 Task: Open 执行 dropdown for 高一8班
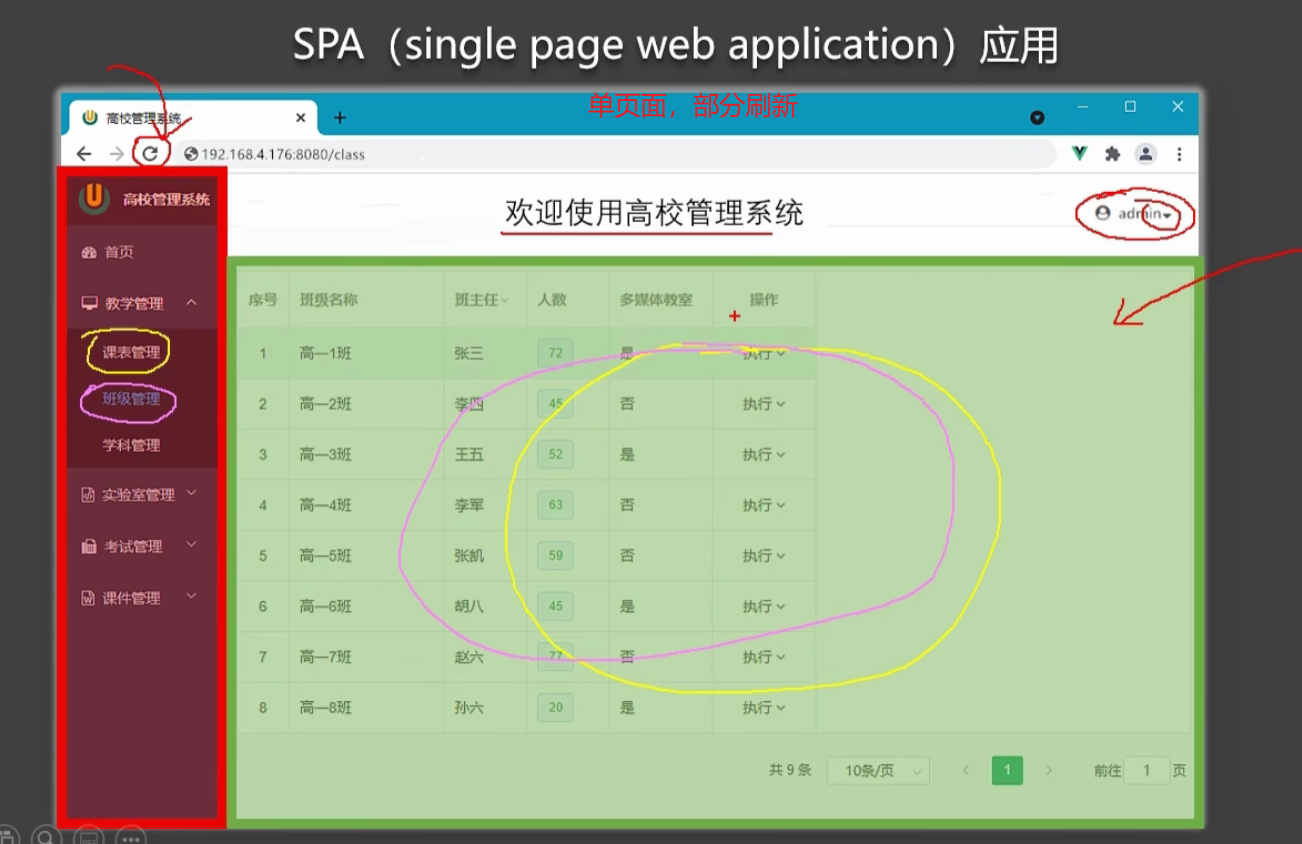coord(764,707)
